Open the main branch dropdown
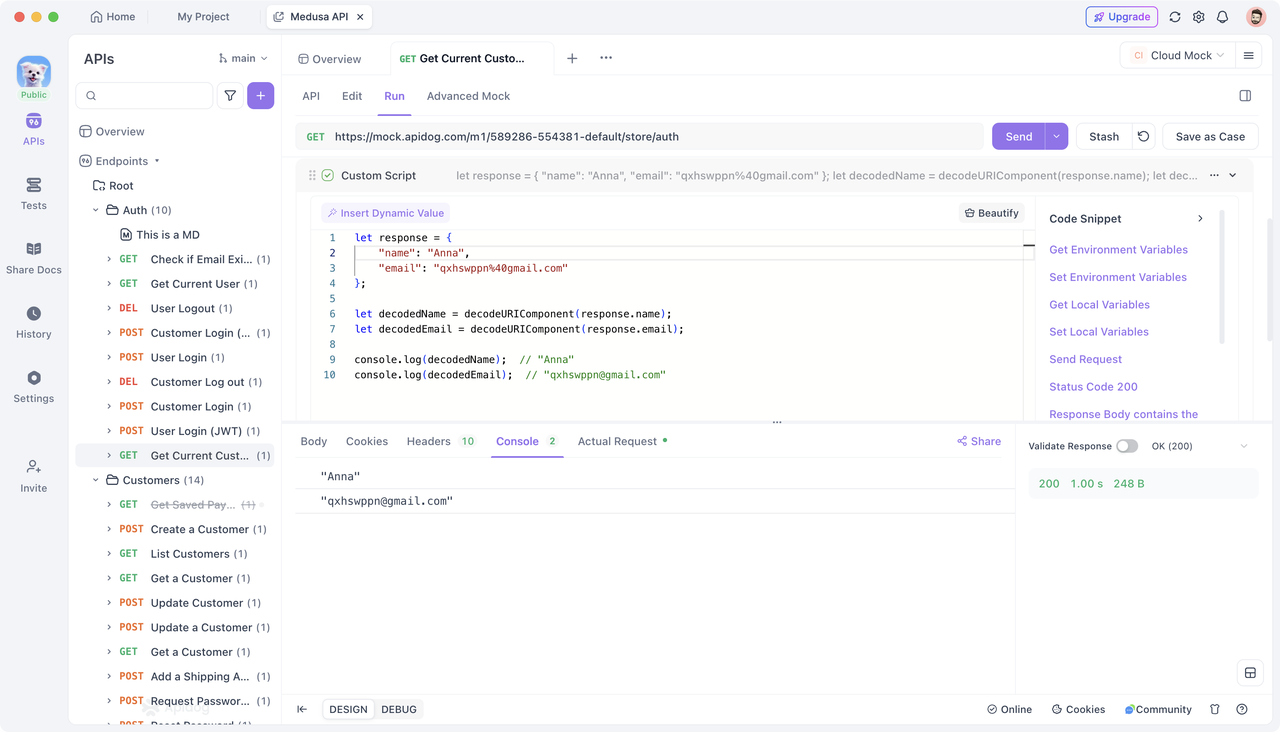The image size is (1280, 732). pos(243,58)
